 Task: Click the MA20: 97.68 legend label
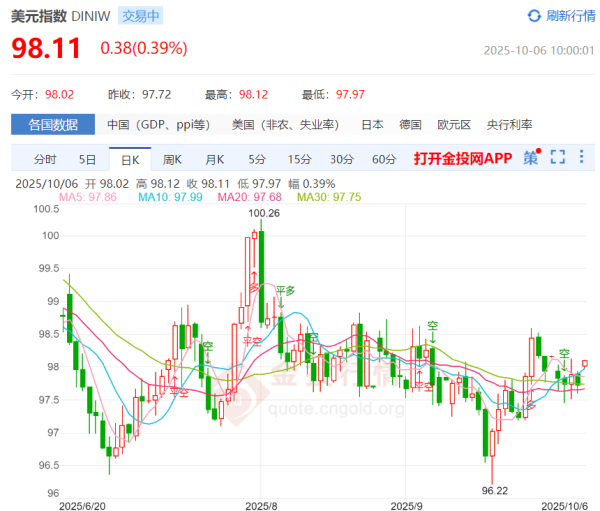[x=249, y=197]
